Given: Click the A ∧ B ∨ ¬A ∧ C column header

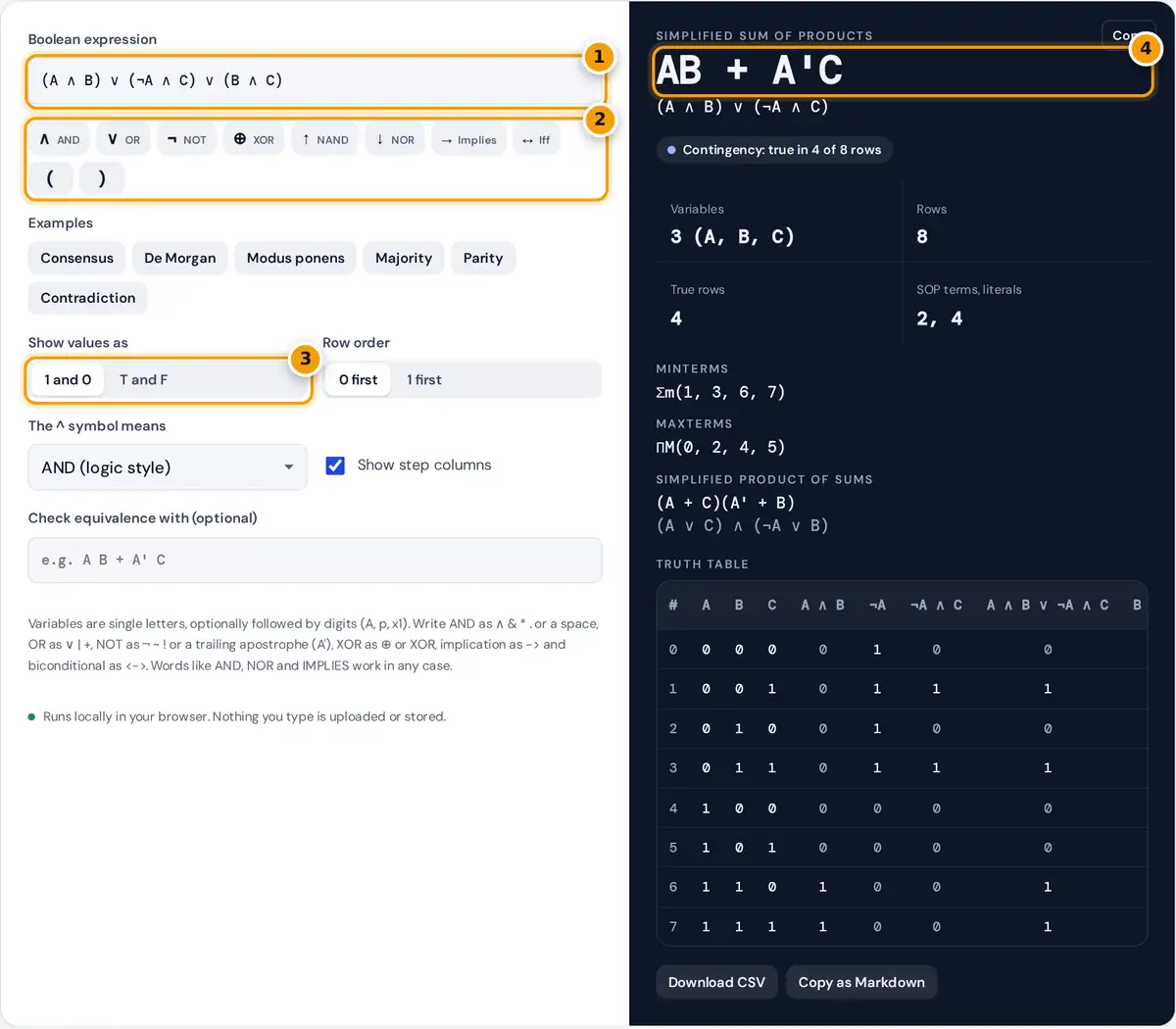Looking at the screenshot, I should coord(1048,606).
